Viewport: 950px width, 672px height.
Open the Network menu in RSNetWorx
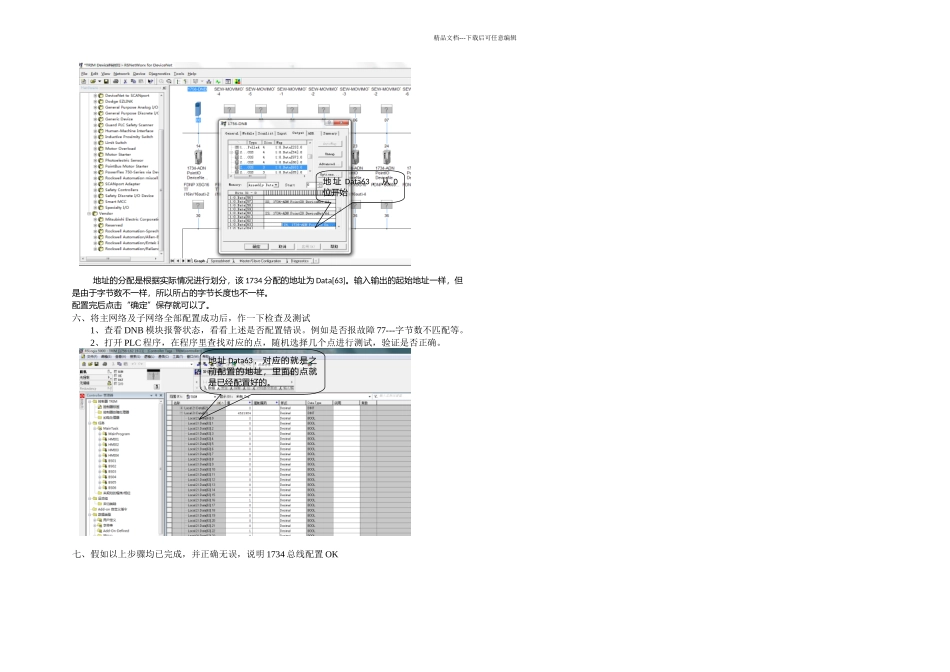(121, 74)
